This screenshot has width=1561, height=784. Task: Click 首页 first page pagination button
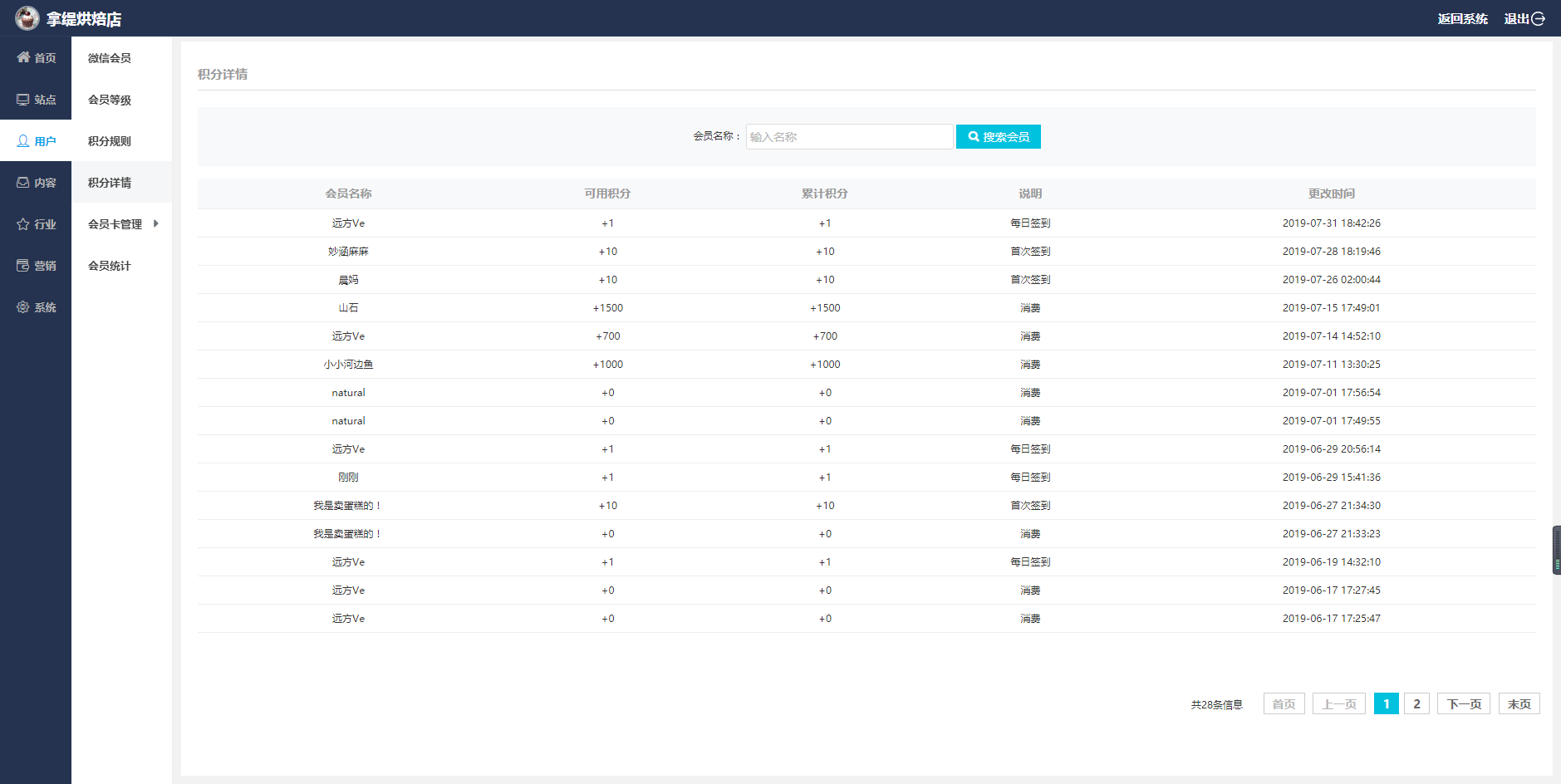click(1284, 703)
